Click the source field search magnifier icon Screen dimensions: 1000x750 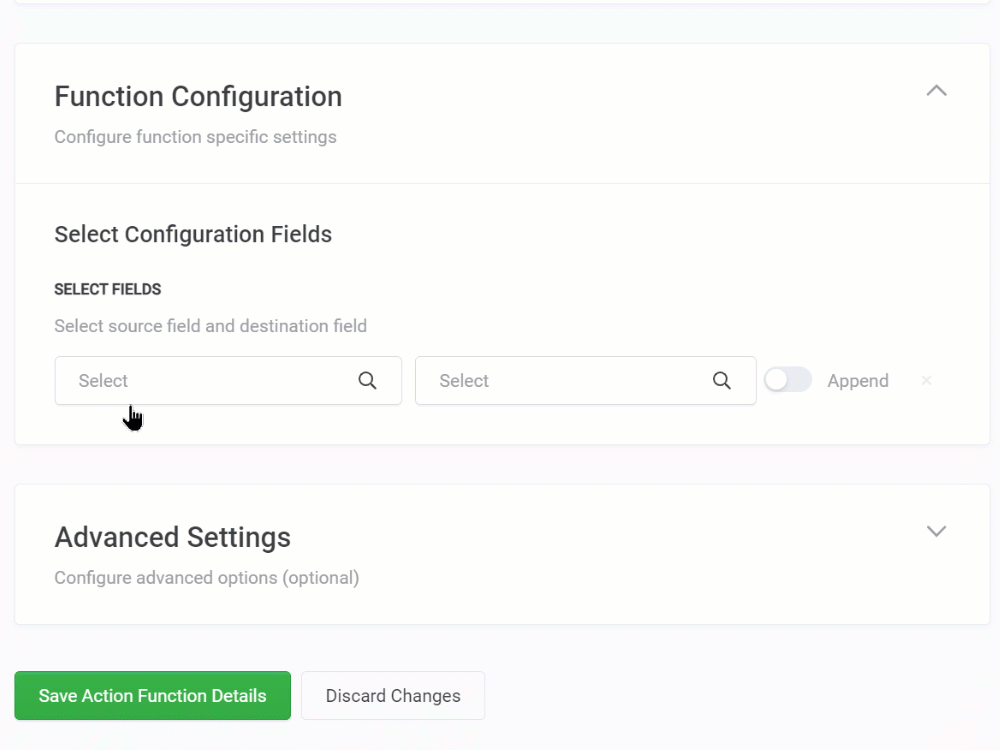click(x=367, y=381)
